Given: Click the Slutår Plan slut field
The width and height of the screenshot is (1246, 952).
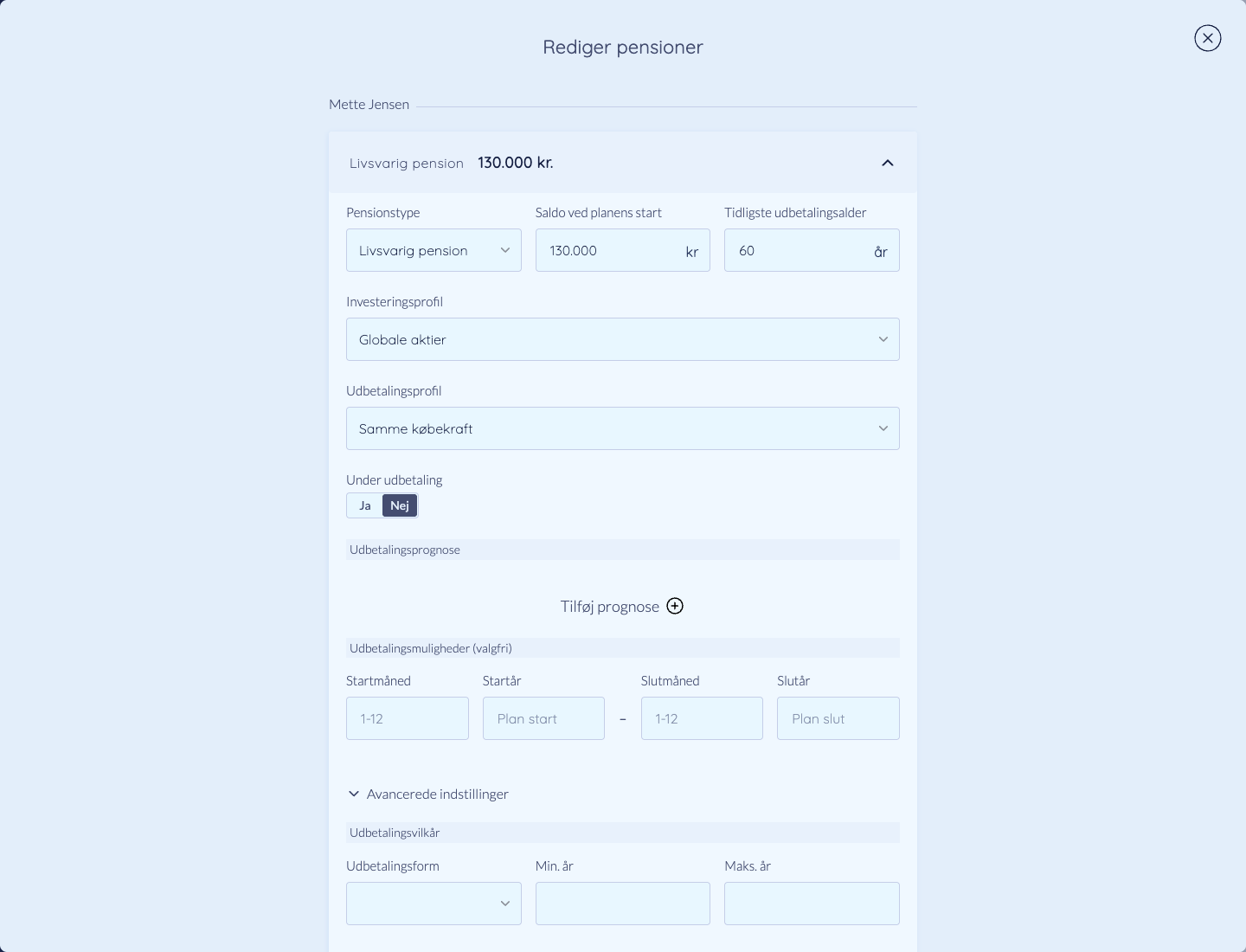Looking at the screenshot, I should click(838, 718).
